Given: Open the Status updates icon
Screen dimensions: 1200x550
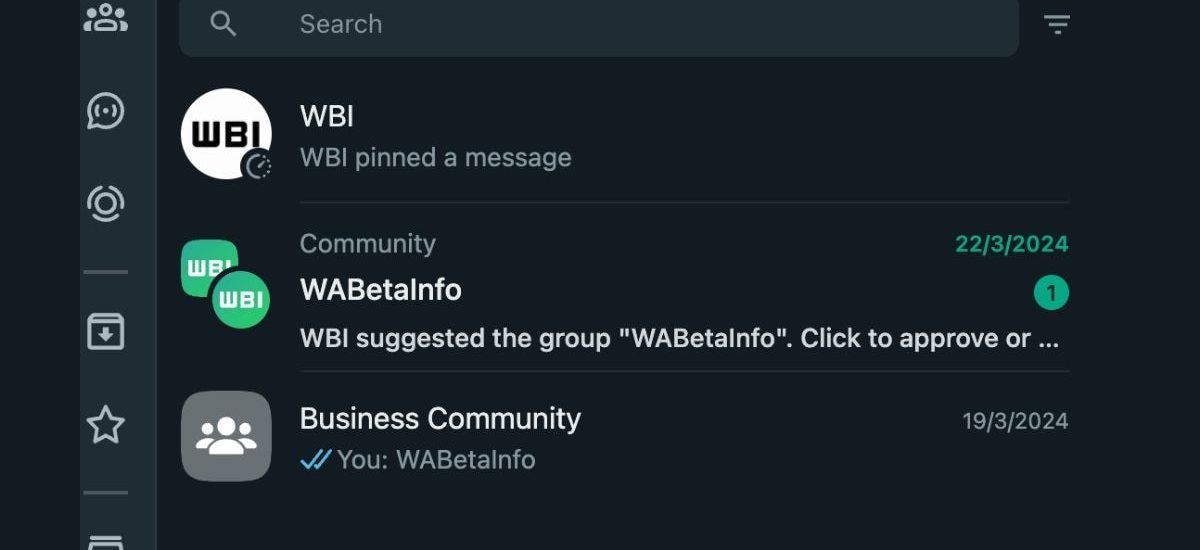Looking at the screenshot, I should click(105, 203).
